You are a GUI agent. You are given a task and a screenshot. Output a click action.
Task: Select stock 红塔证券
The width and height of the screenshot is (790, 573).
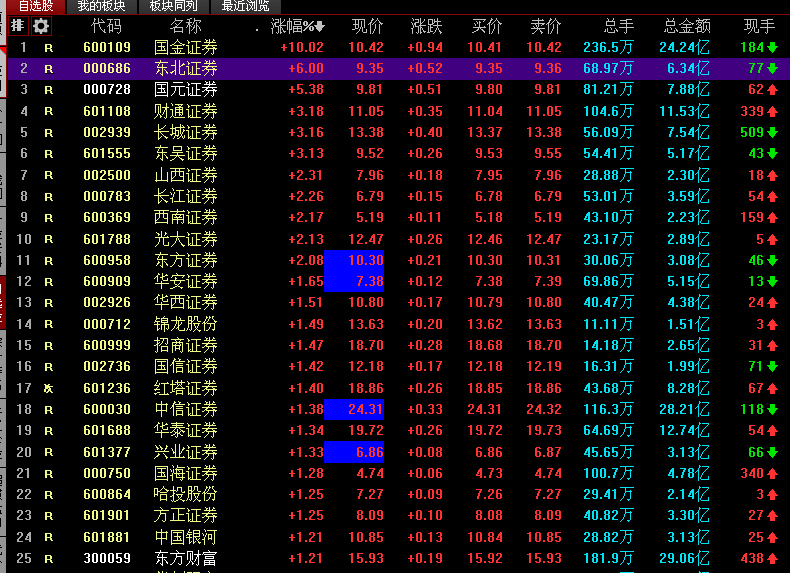[185, 389]
